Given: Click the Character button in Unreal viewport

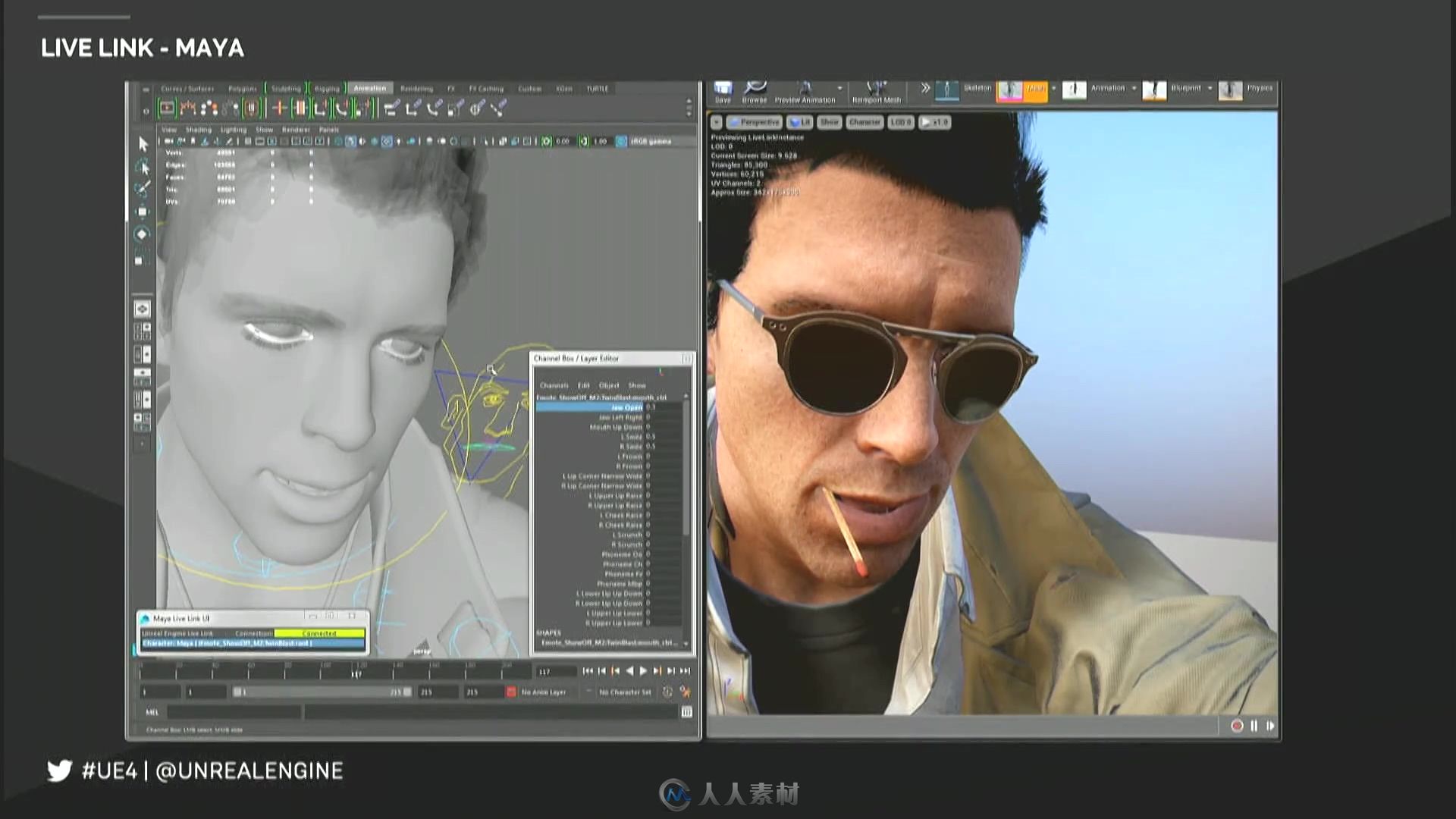Looking at the screenshot, I should 864,122.
